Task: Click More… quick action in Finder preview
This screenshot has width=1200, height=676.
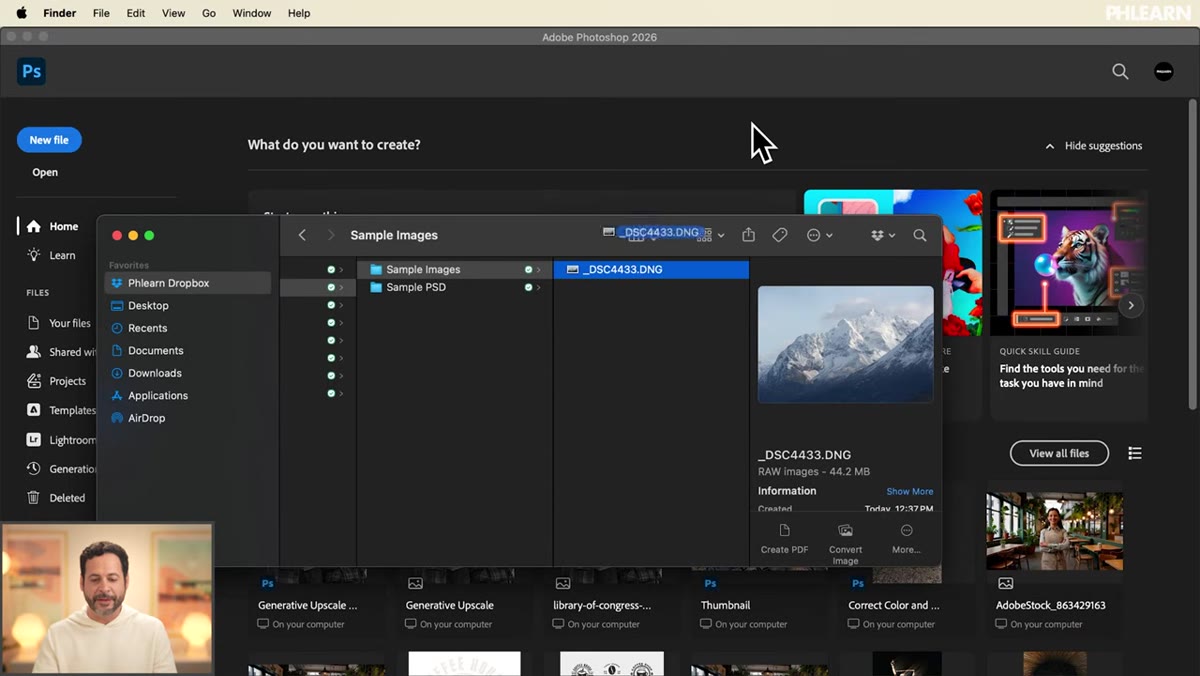Action: coord(906,538)
